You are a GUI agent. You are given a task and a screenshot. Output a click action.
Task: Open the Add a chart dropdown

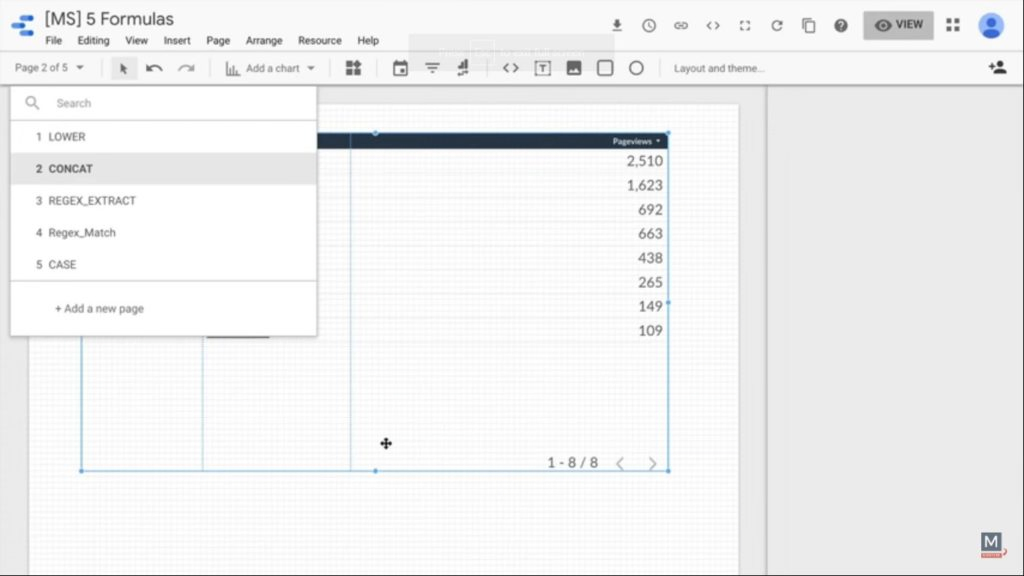click(271, 68)
